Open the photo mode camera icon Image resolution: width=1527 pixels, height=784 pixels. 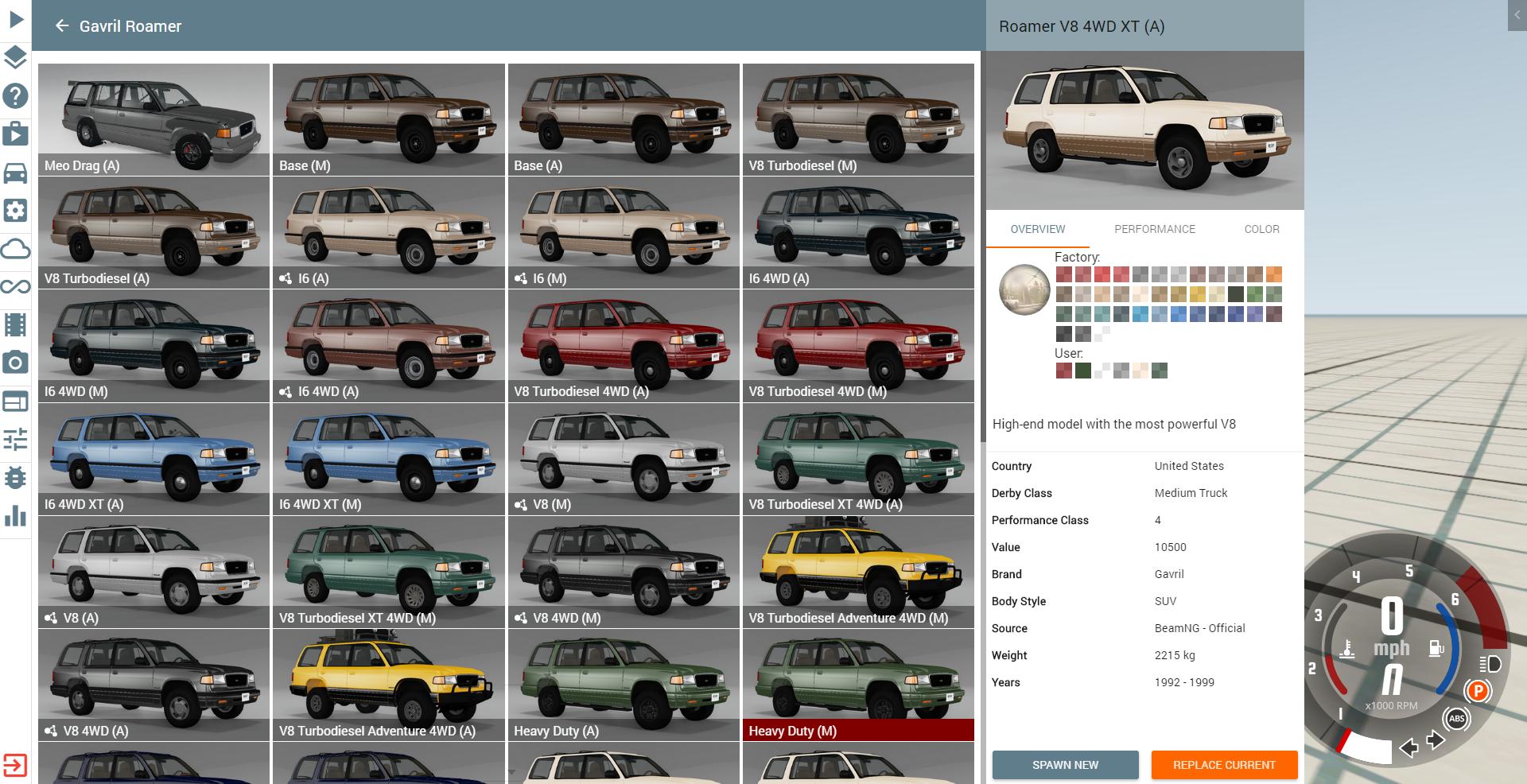tap(15, 363)
